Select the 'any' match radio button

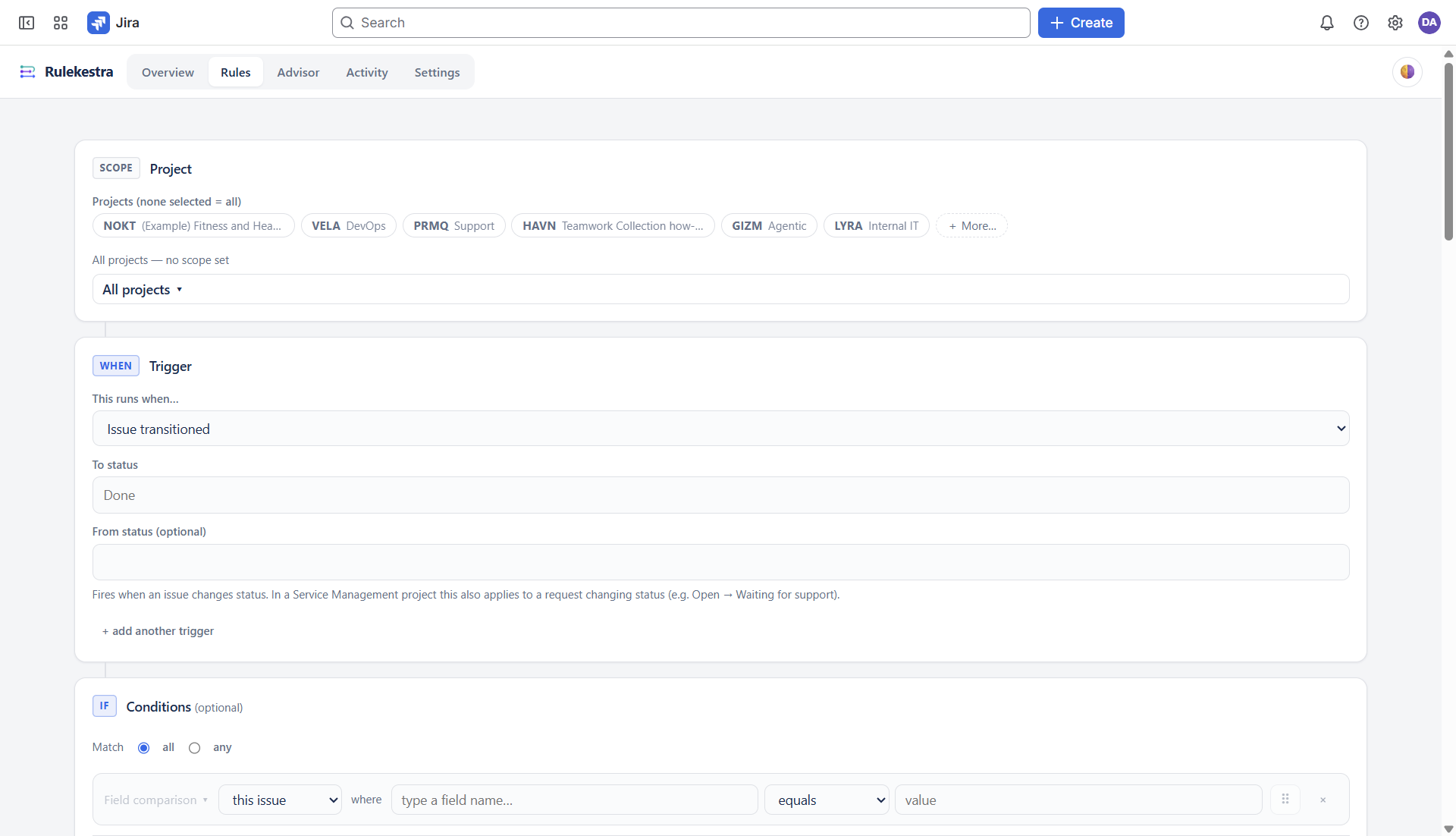click(194, 748)
